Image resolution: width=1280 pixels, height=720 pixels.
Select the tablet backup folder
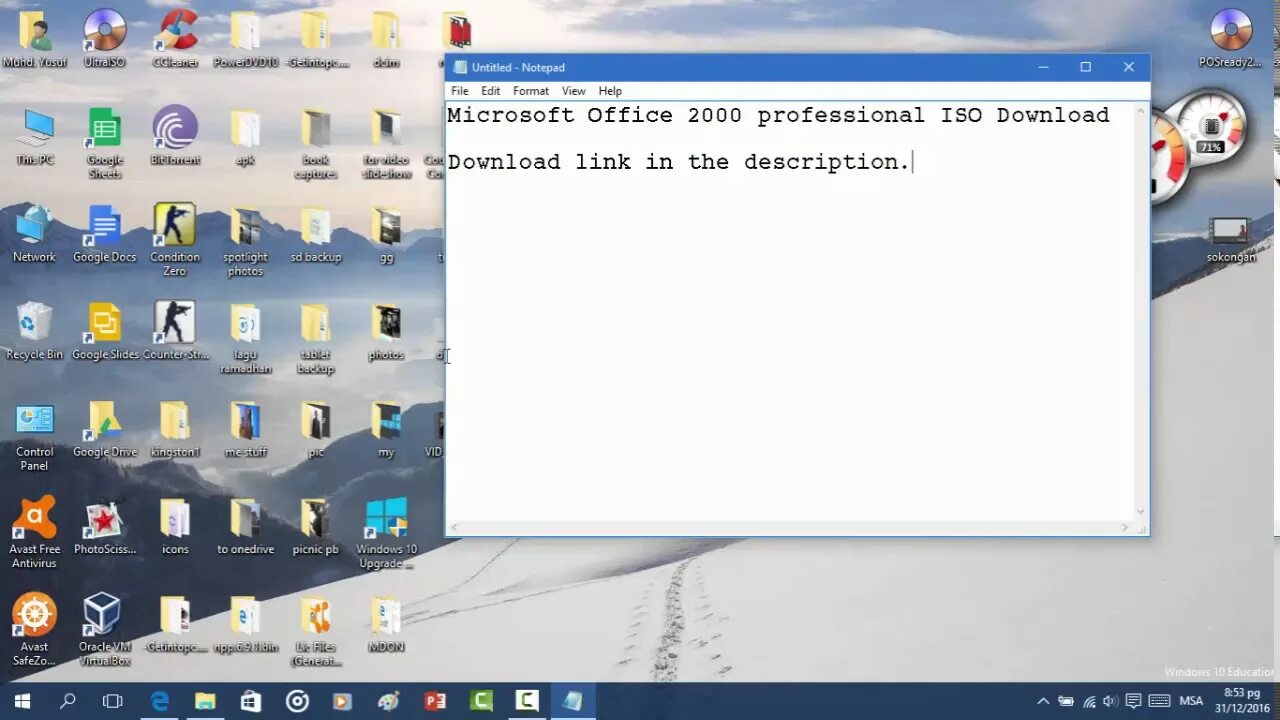click(316, 338)
